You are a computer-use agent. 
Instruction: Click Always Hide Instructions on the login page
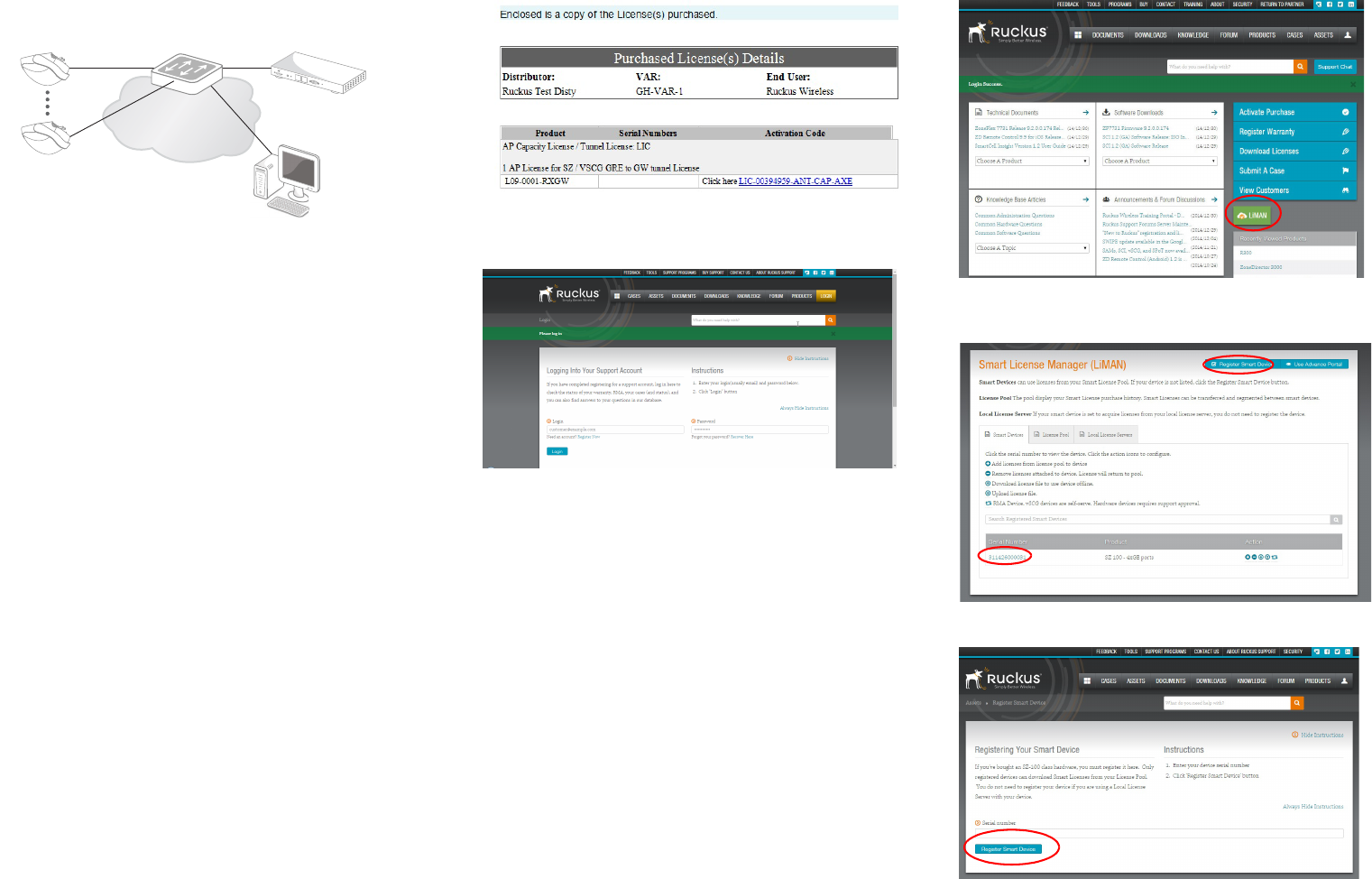pos(804,409)
